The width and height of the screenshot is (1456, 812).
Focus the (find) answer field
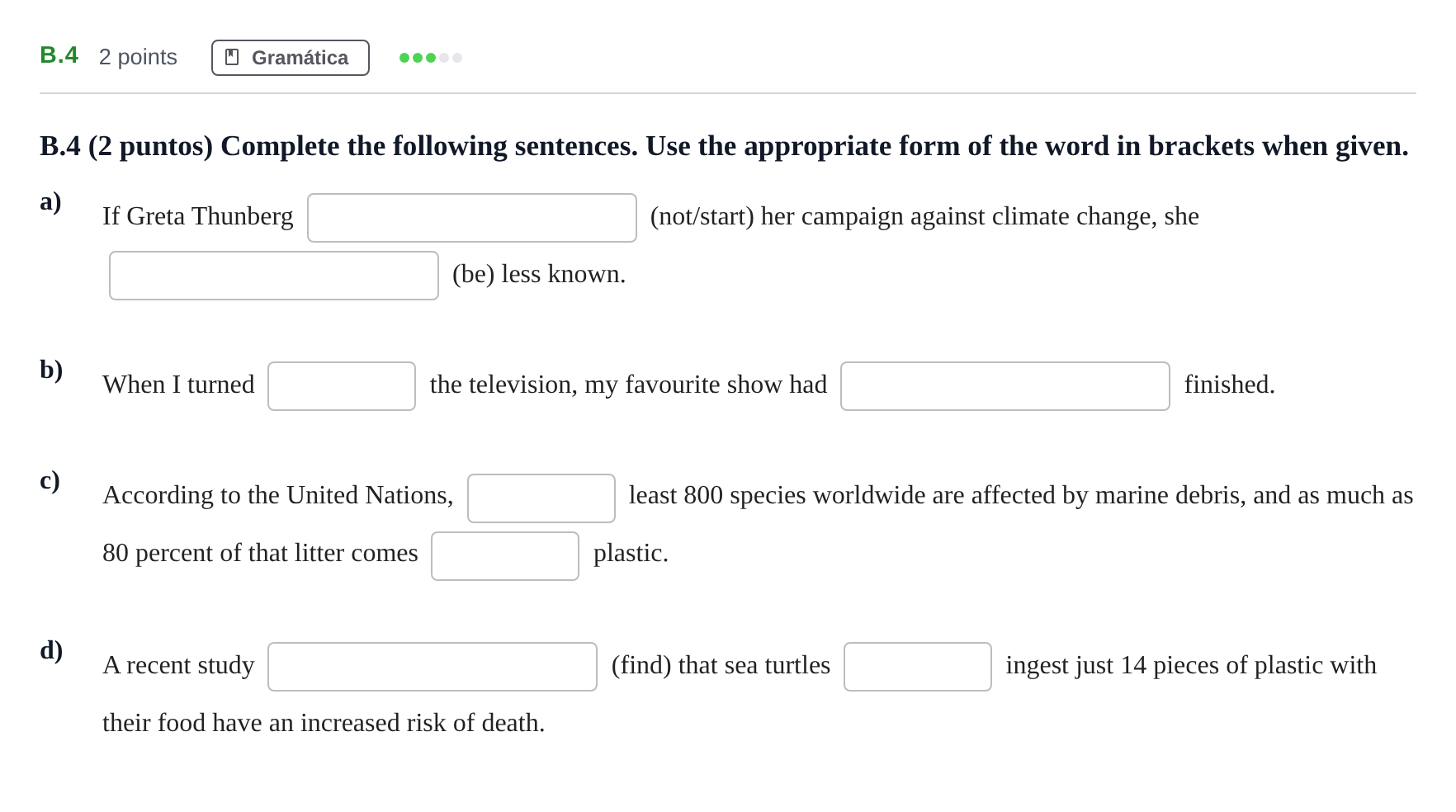coord(433,667)
